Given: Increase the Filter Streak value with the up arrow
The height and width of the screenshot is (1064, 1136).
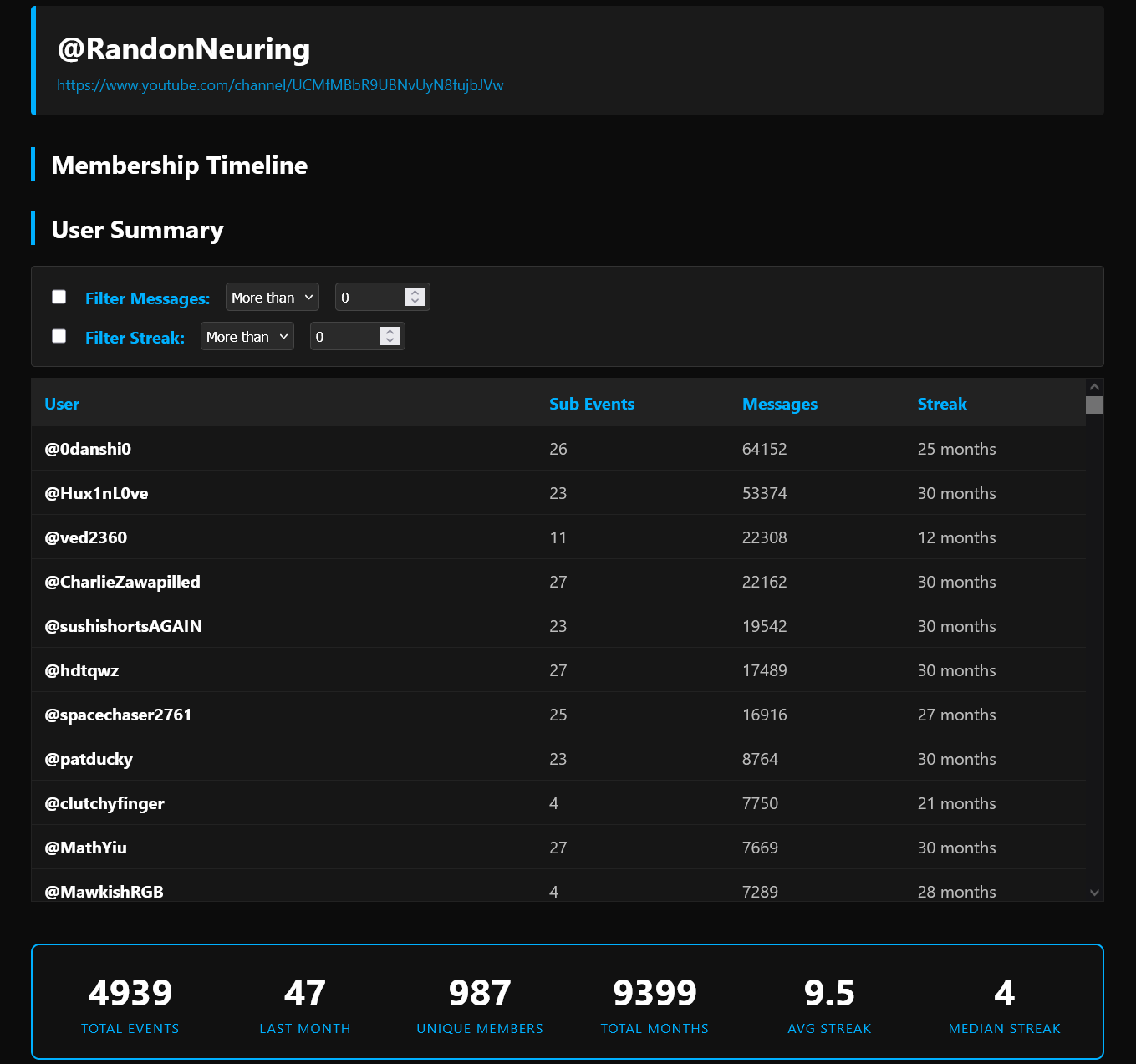Looking at the screenshot, I should coord(390,332).
